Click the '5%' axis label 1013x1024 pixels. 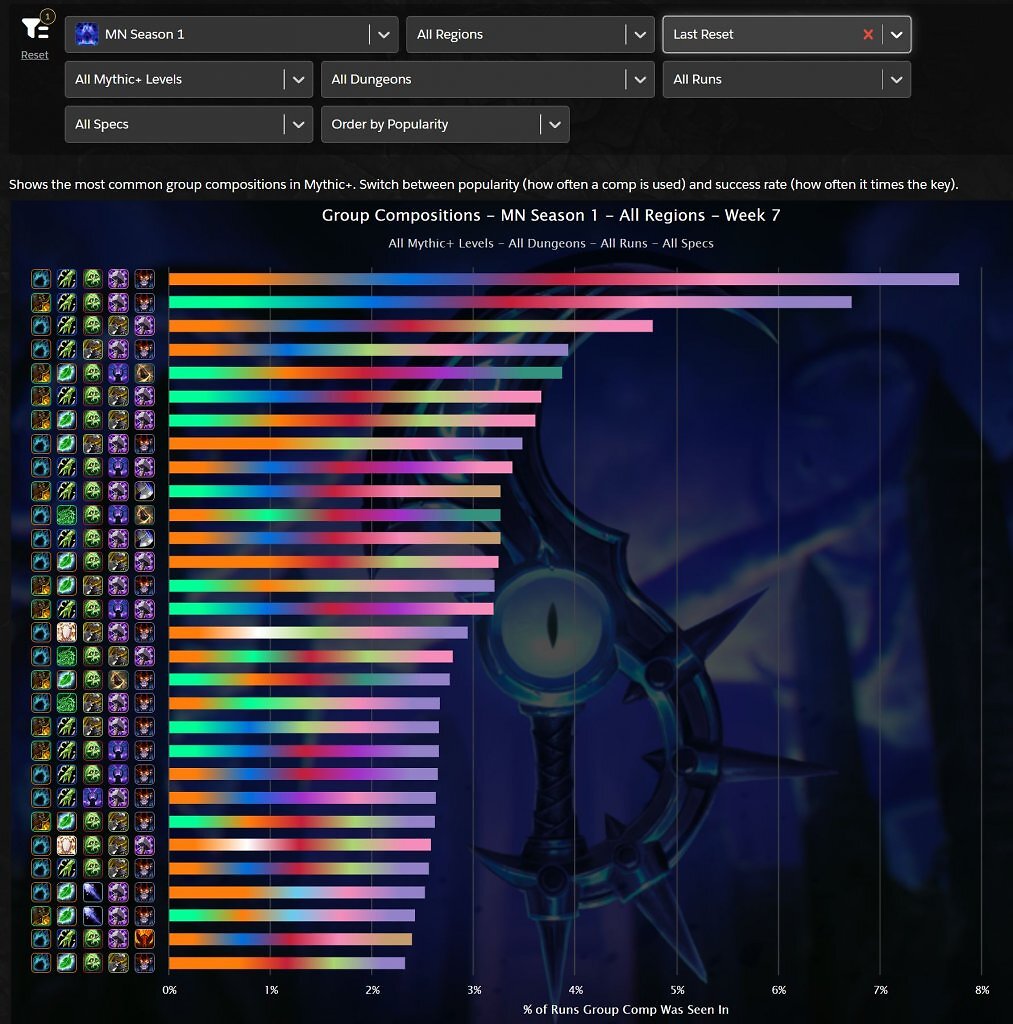[x=677, y=989]
